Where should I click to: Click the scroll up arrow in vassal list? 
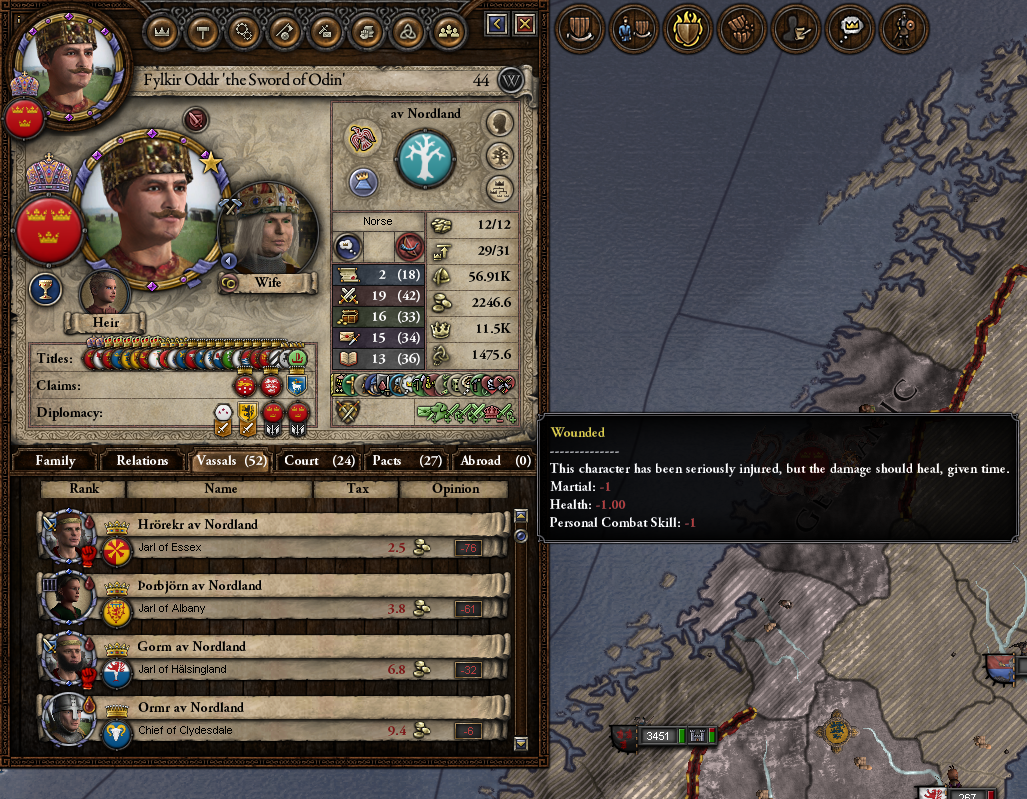521,516
